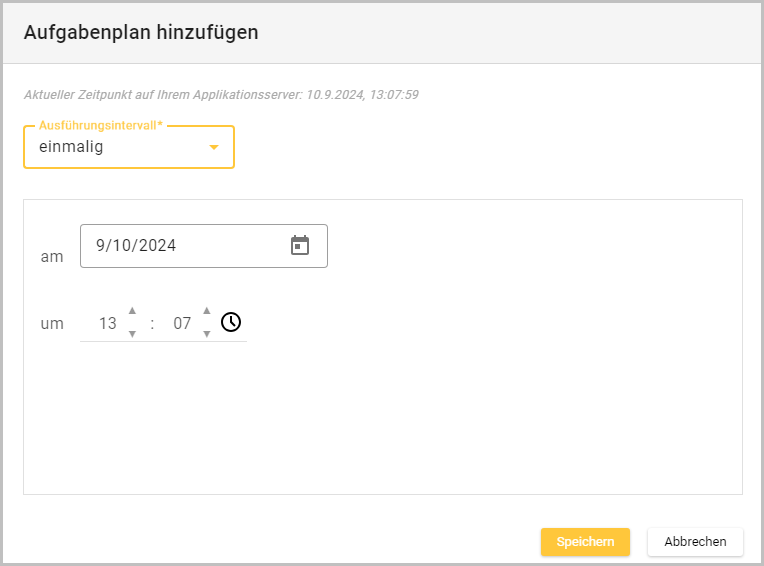The width and height of the screenshot is (764, 566).
Task: Click the minute field showing 07
Action: coord(182,324)
